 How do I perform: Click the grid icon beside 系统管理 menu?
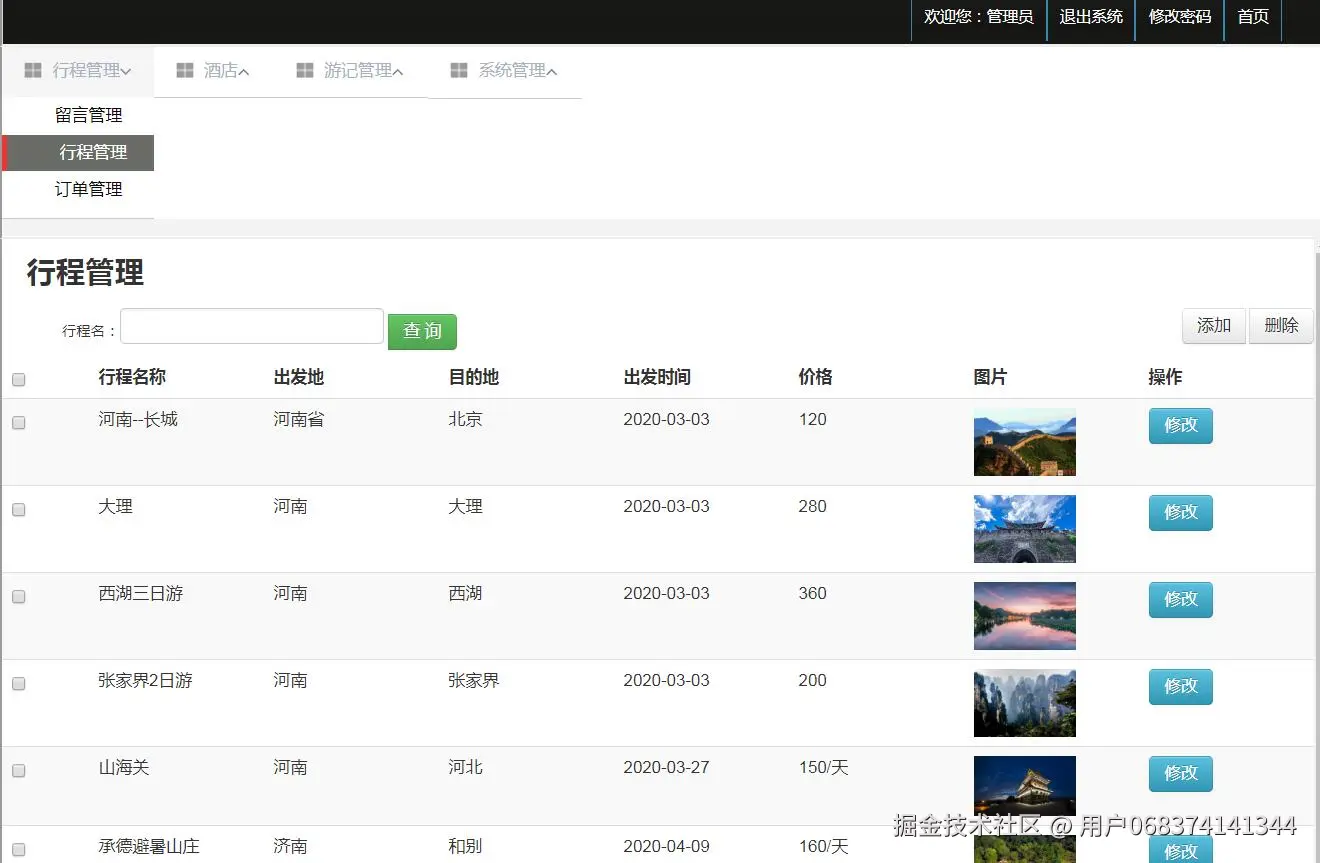click(459, 70)
